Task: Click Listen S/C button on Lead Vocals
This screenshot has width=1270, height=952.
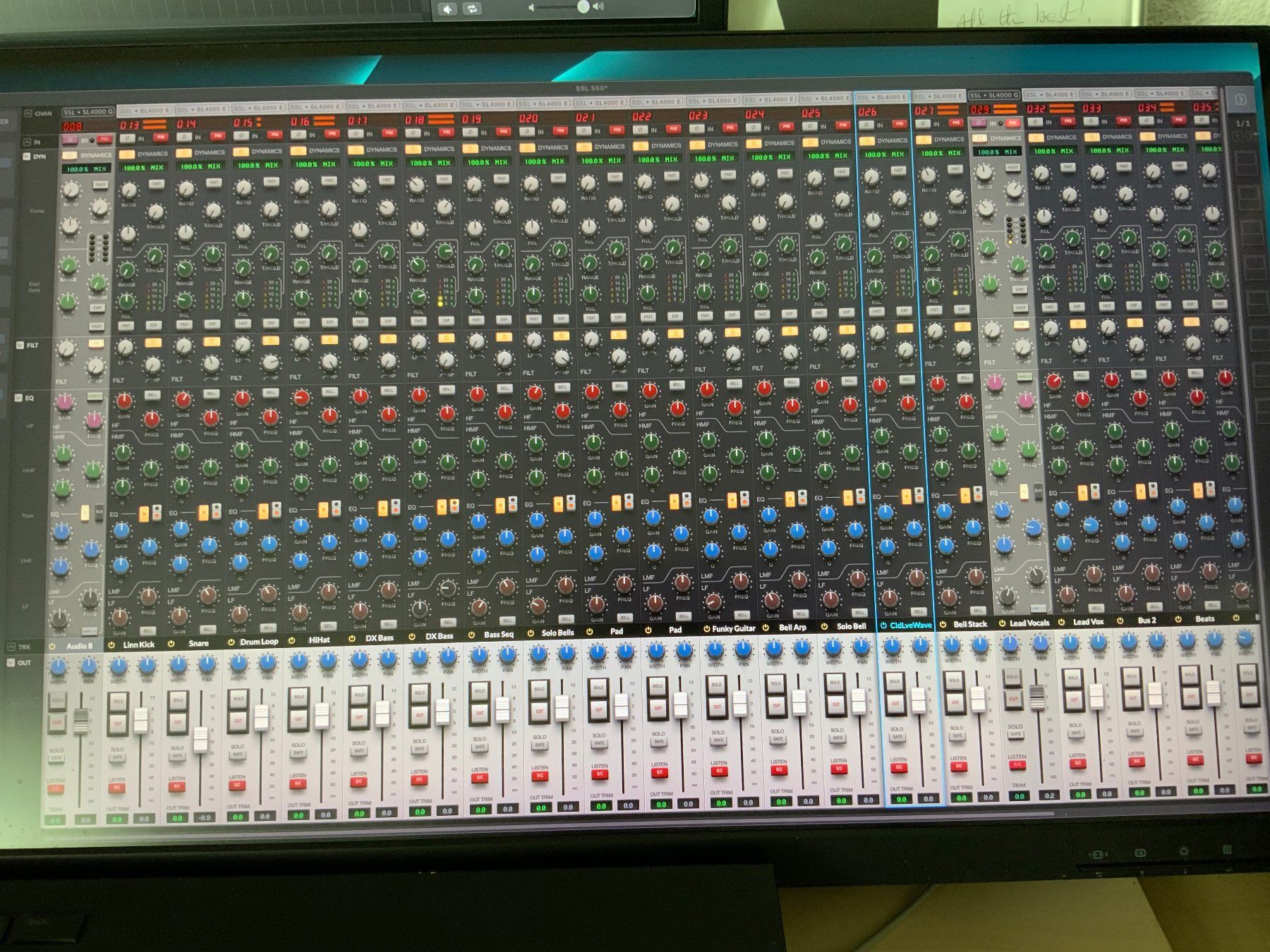Action: [x=1017, y=764]
